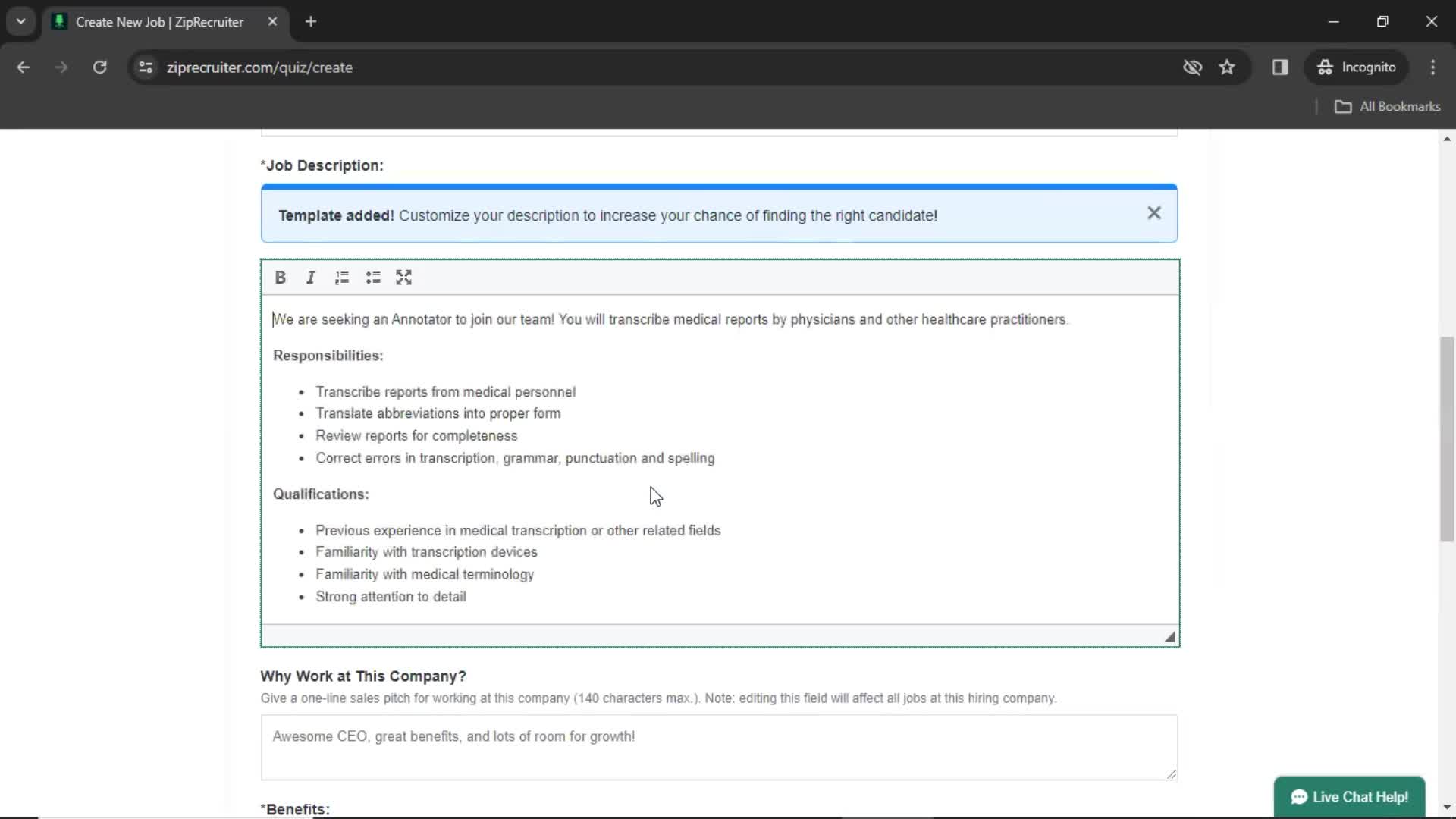This screenshot has width=1456, height=819.
Task: Click the fullscreen expand icon
Action: (404, 277)
